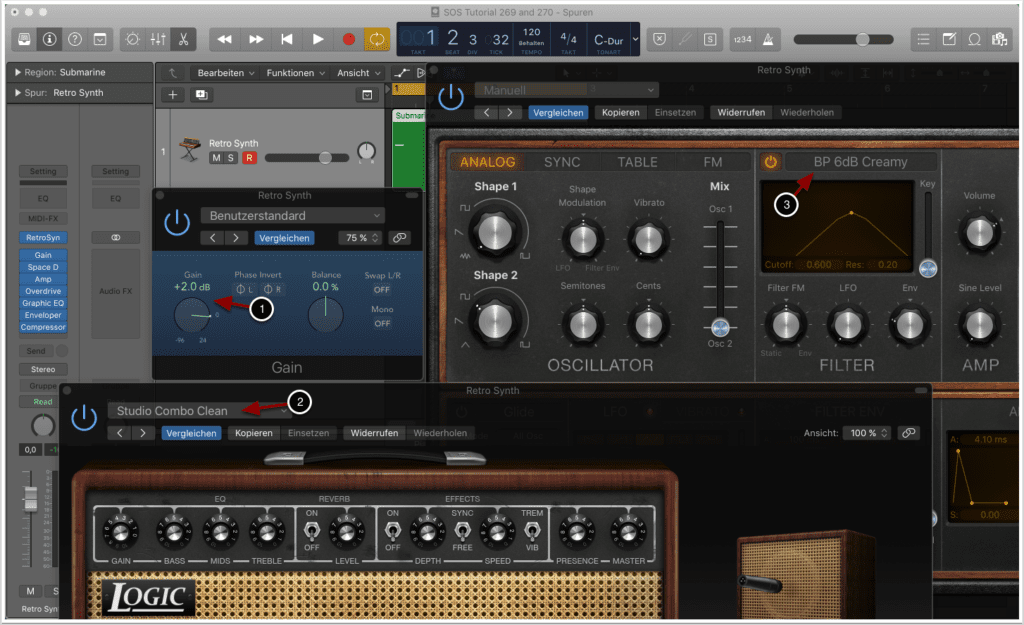Click the Metronome icon
Screen dimensions: 1024x625
point(770,39)
